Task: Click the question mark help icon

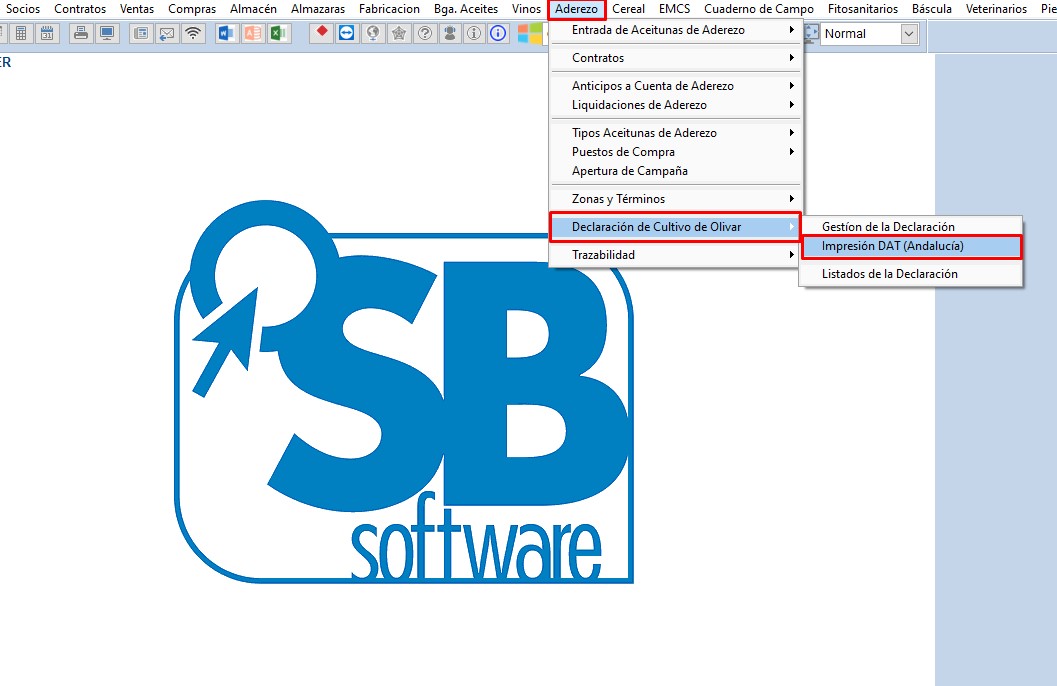Action: (x=424, y=33)
